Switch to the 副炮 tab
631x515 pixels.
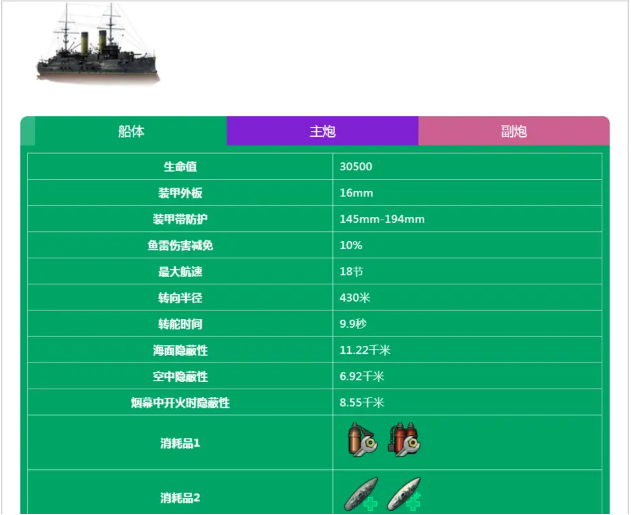[514, 131]
